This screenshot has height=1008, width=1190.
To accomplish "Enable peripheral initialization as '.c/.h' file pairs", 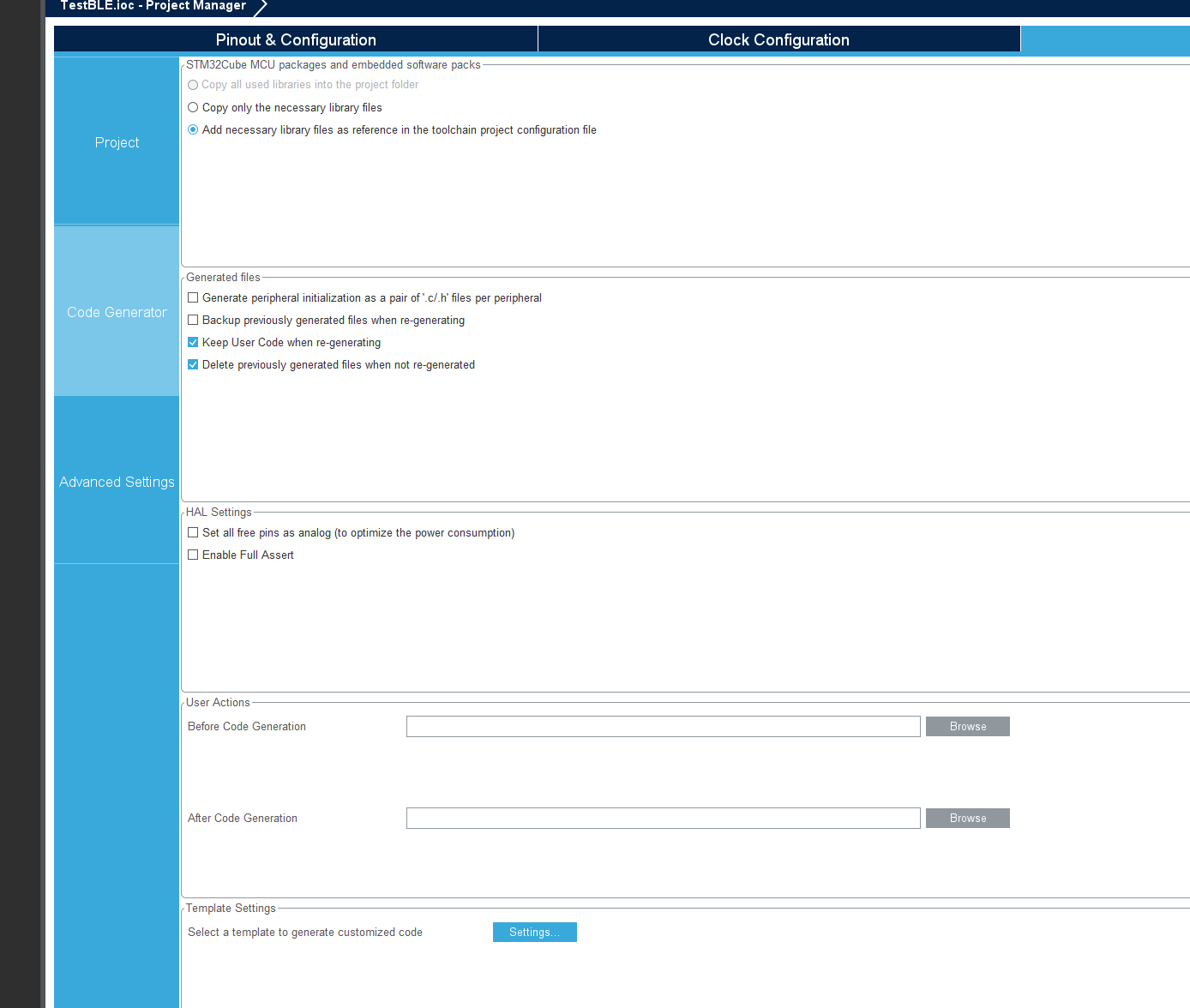I will [x=192, y=297].
